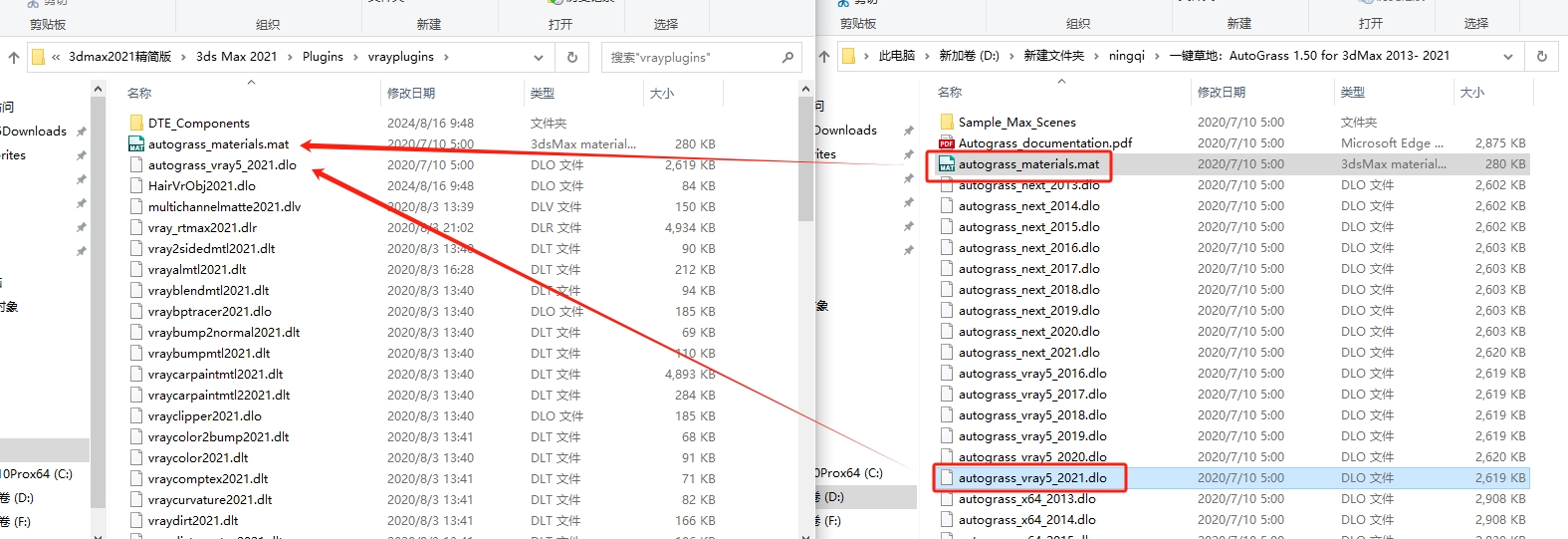1568x539 pixels.
Task: Expand the chevron after 此电脑 in right breadcrumb
Action: [x=928, y=56]
